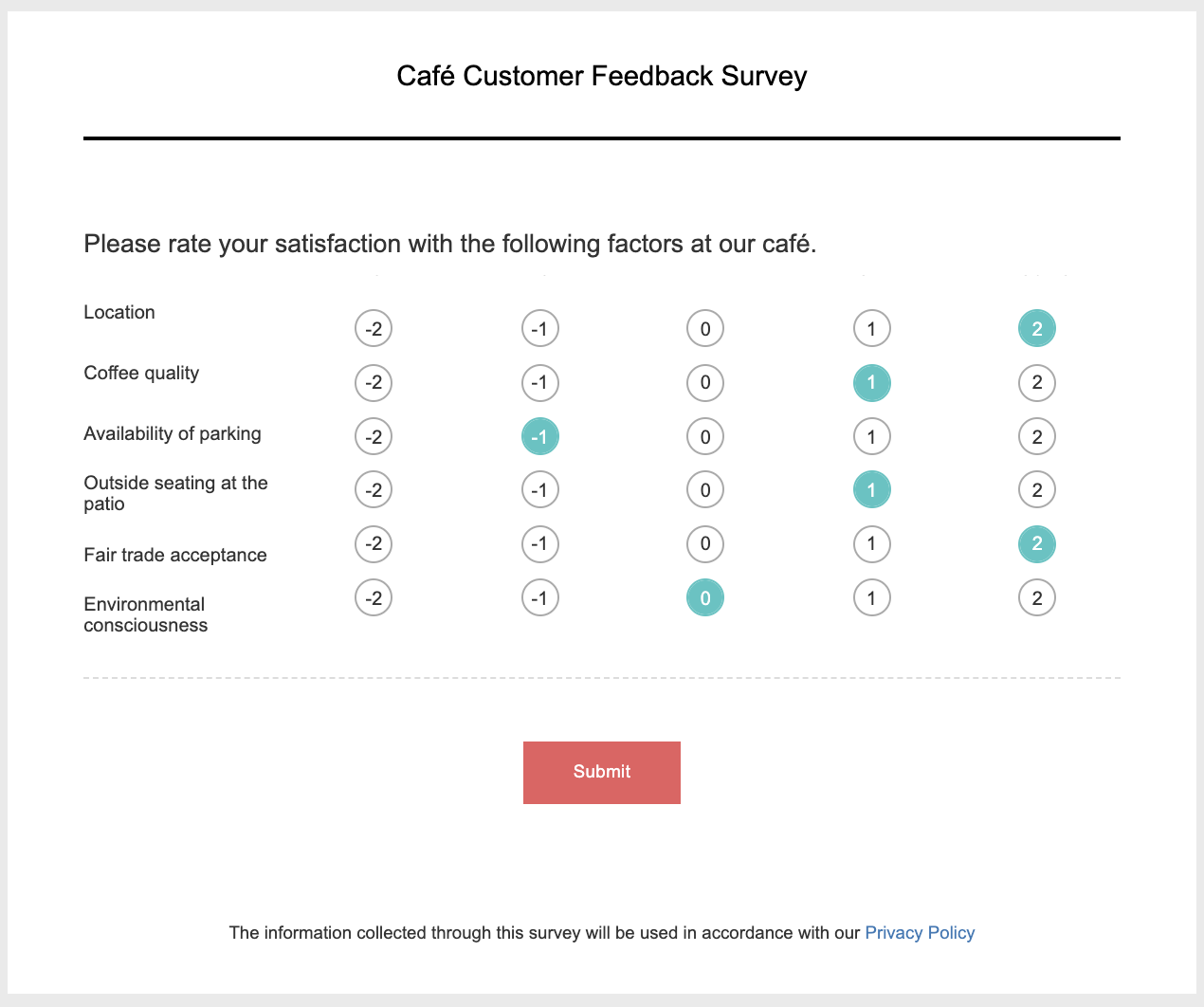Rate Coffee quality as -1
This screenshot has height=1007, width=1204.
pyautogui.click(x=540, y=383)
